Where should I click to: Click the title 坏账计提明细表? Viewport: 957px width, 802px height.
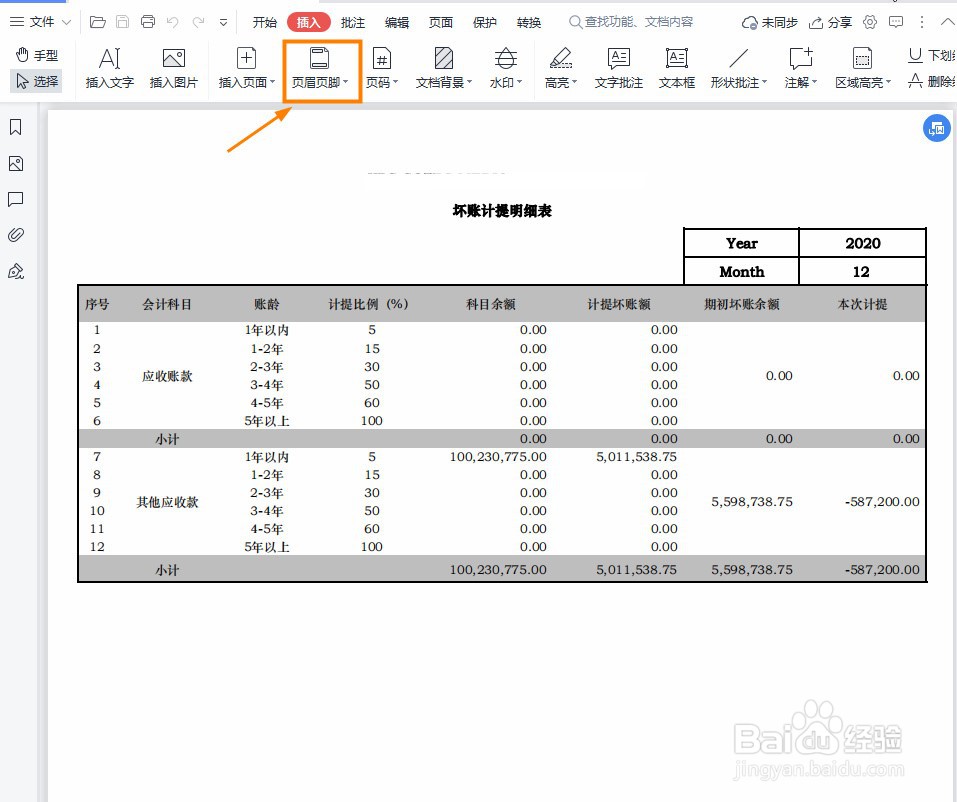click(502, 211)
